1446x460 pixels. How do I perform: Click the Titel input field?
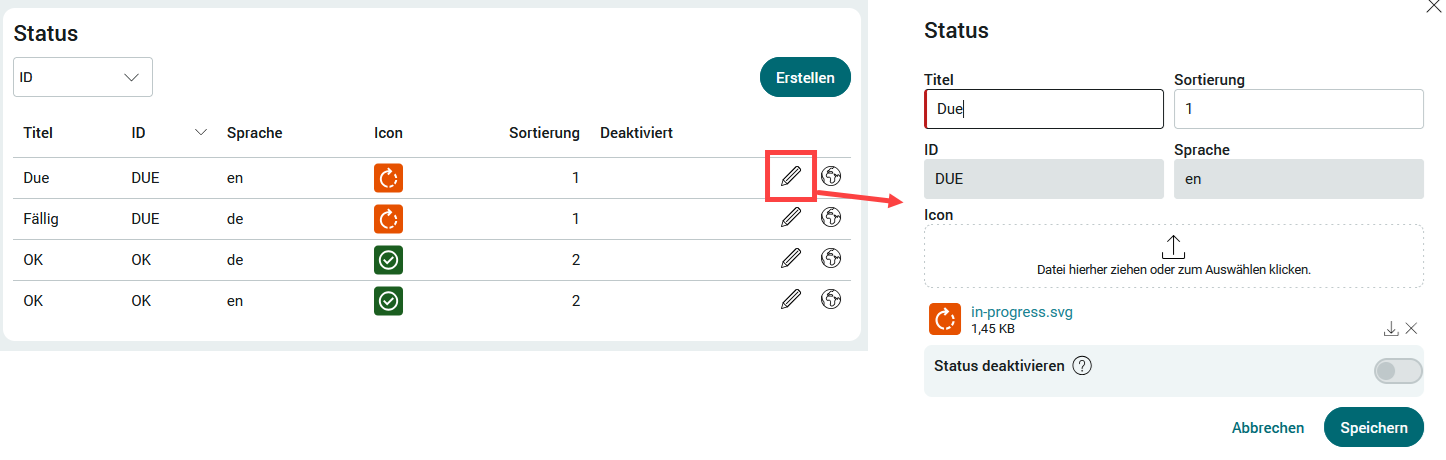1044,109
